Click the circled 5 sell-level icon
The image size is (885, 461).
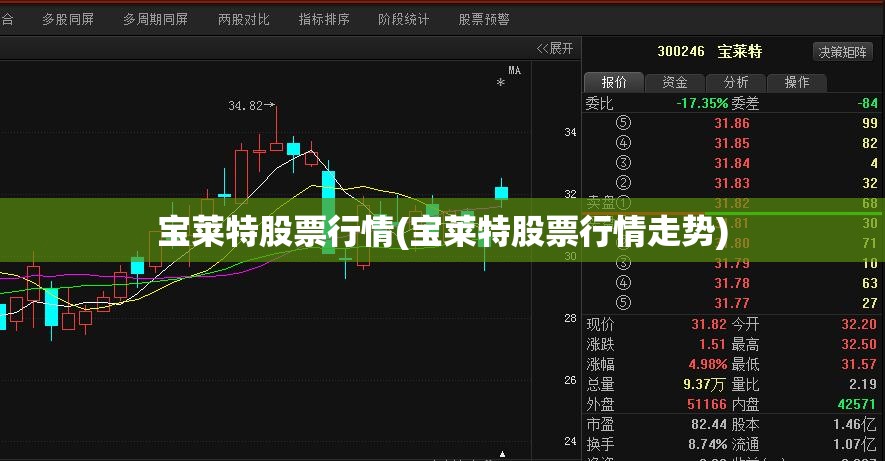623,123
